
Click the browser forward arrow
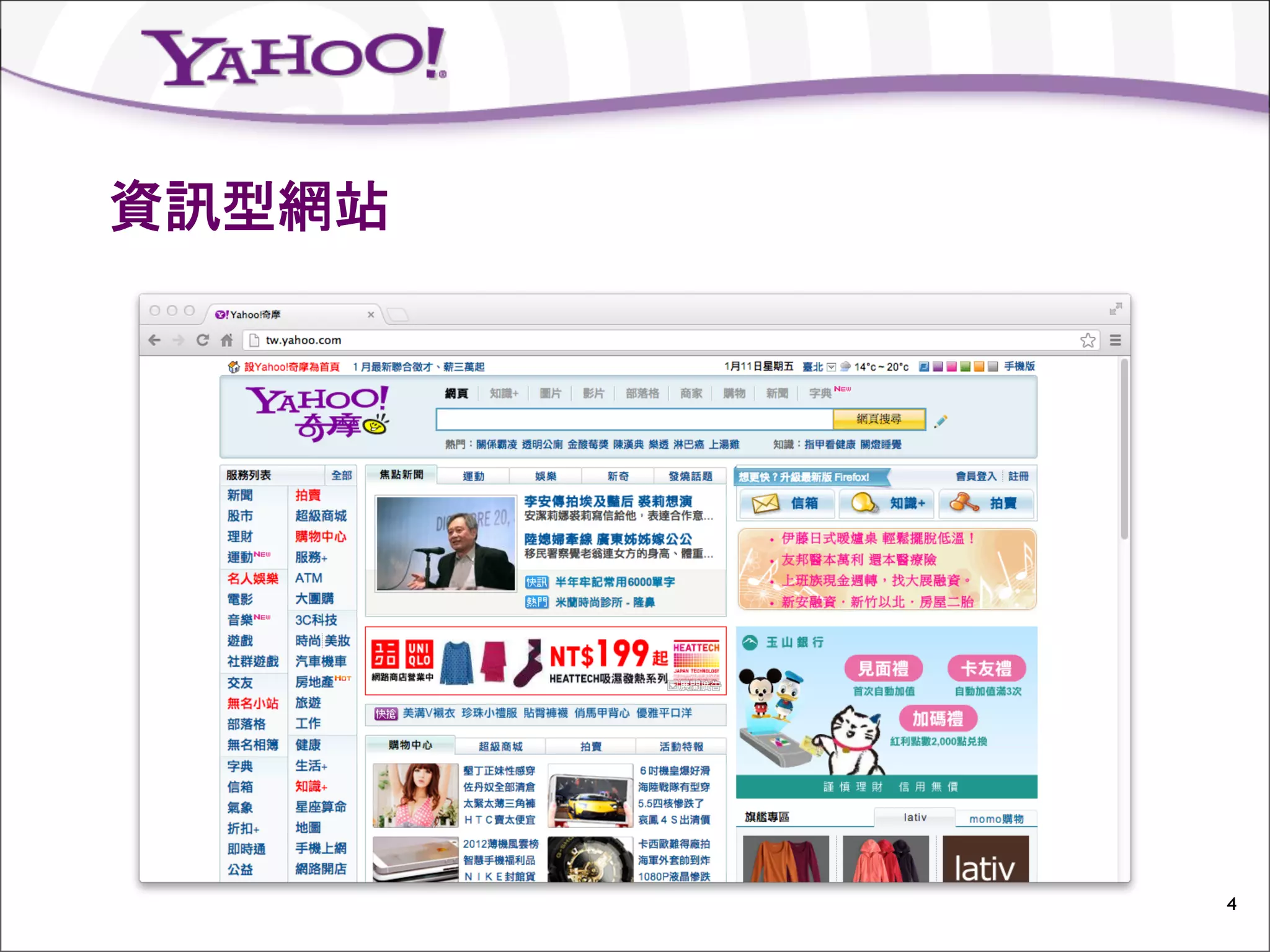pyautogui.click(x=179, y=340)
